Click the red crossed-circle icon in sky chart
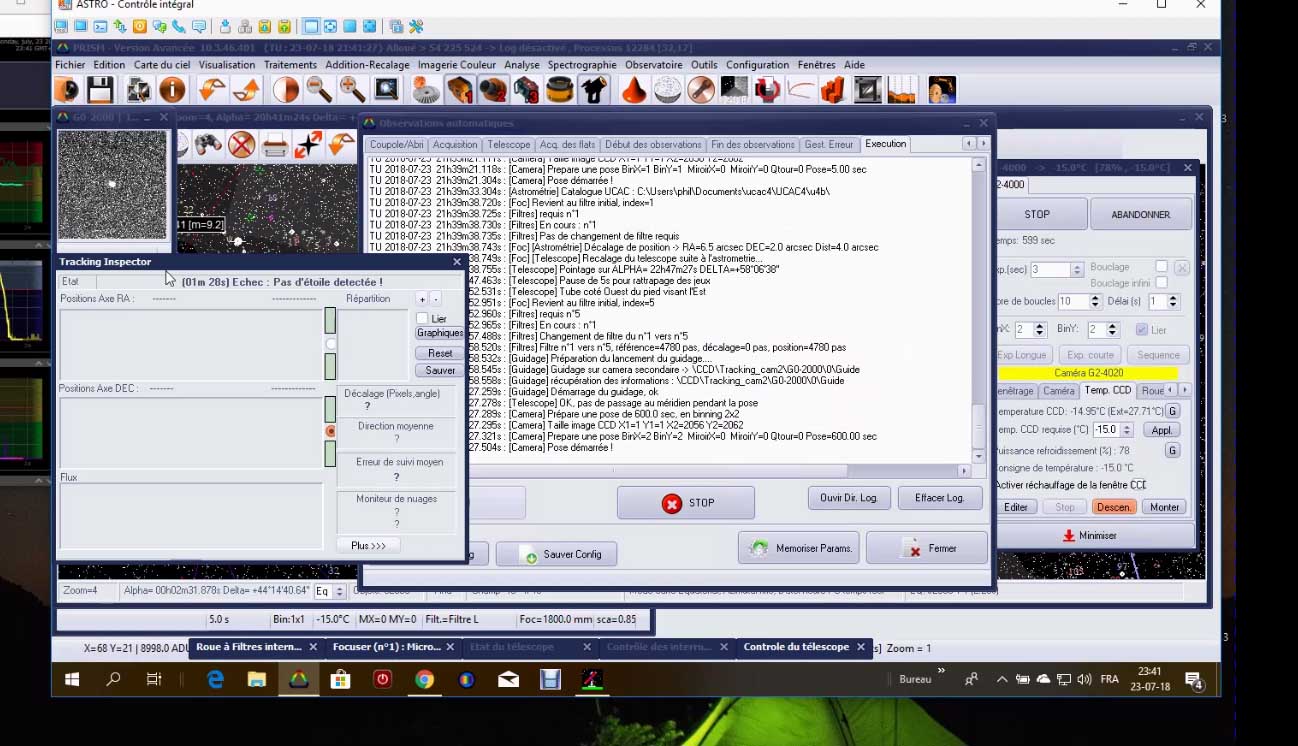The width and height of the screenshot is (1298, 746). tap(241, 146)
